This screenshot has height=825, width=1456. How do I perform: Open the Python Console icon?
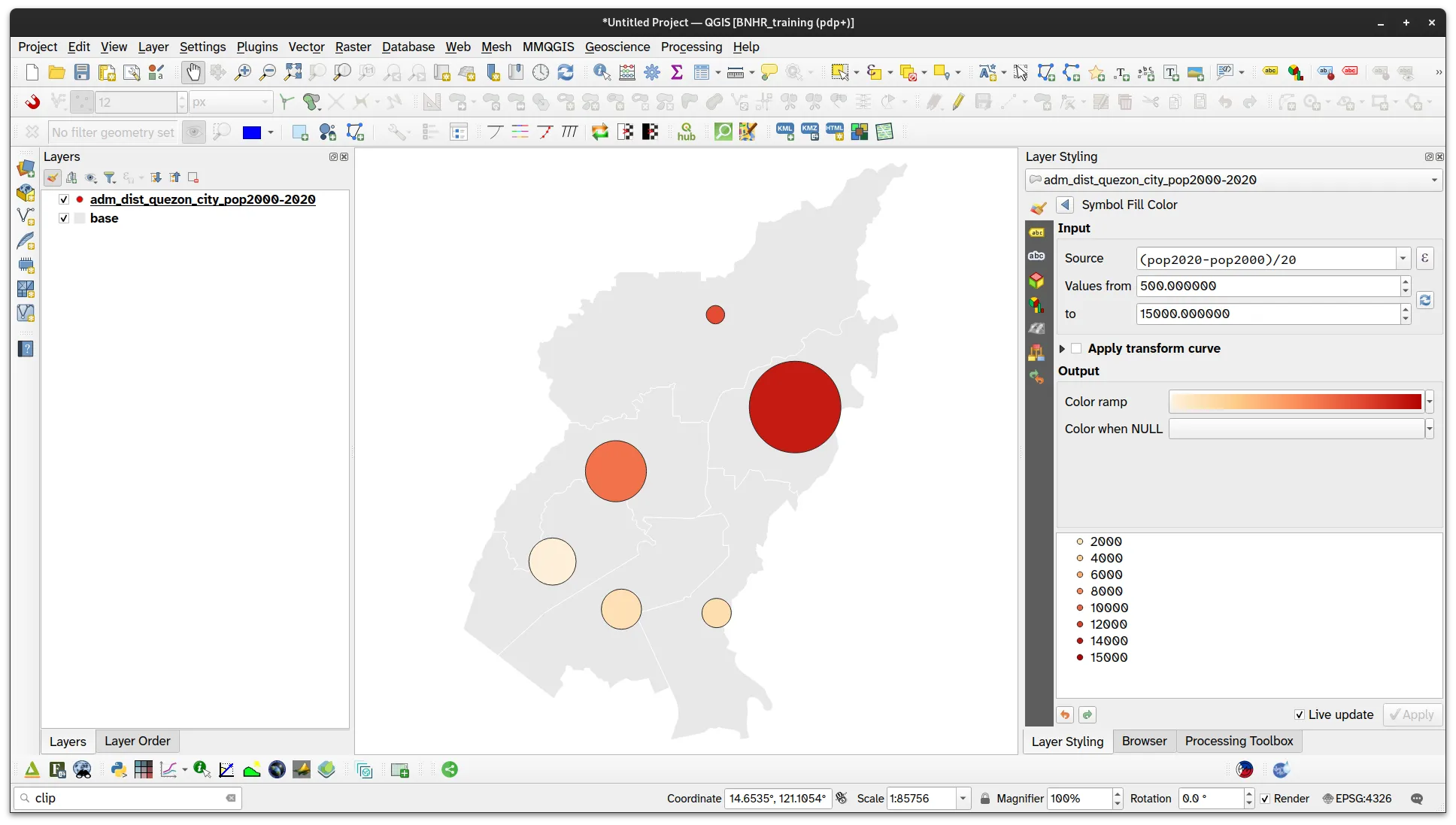pyautogui.click(x=119, y=769)
